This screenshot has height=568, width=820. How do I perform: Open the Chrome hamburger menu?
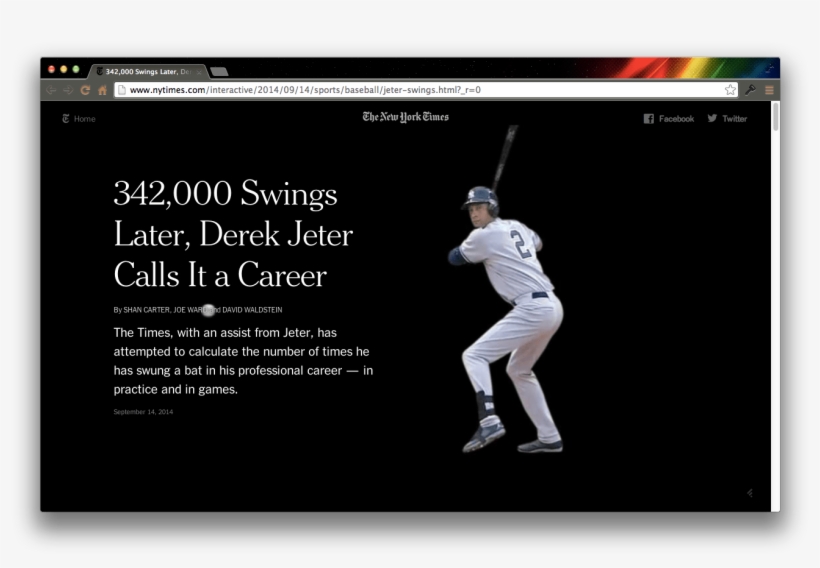point(769,90)
